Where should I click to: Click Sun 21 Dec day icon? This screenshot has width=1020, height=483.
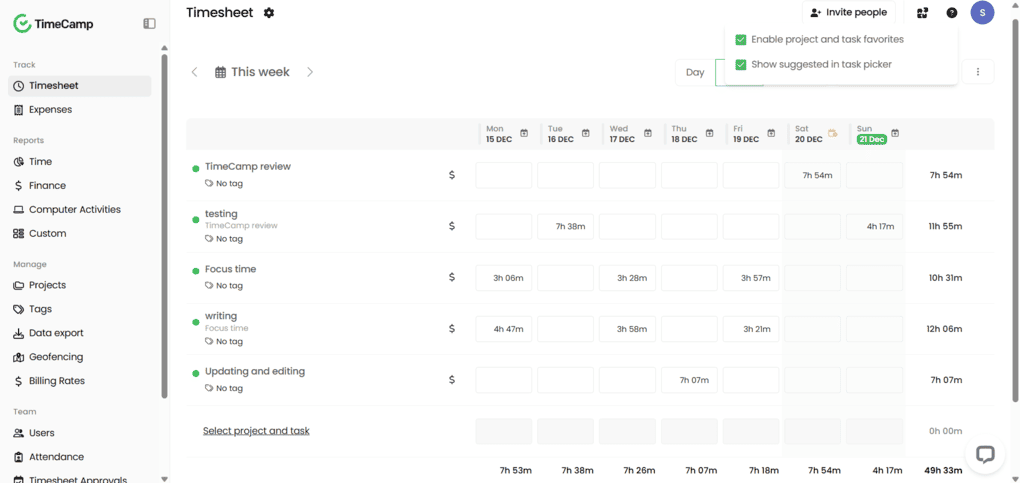895,133
